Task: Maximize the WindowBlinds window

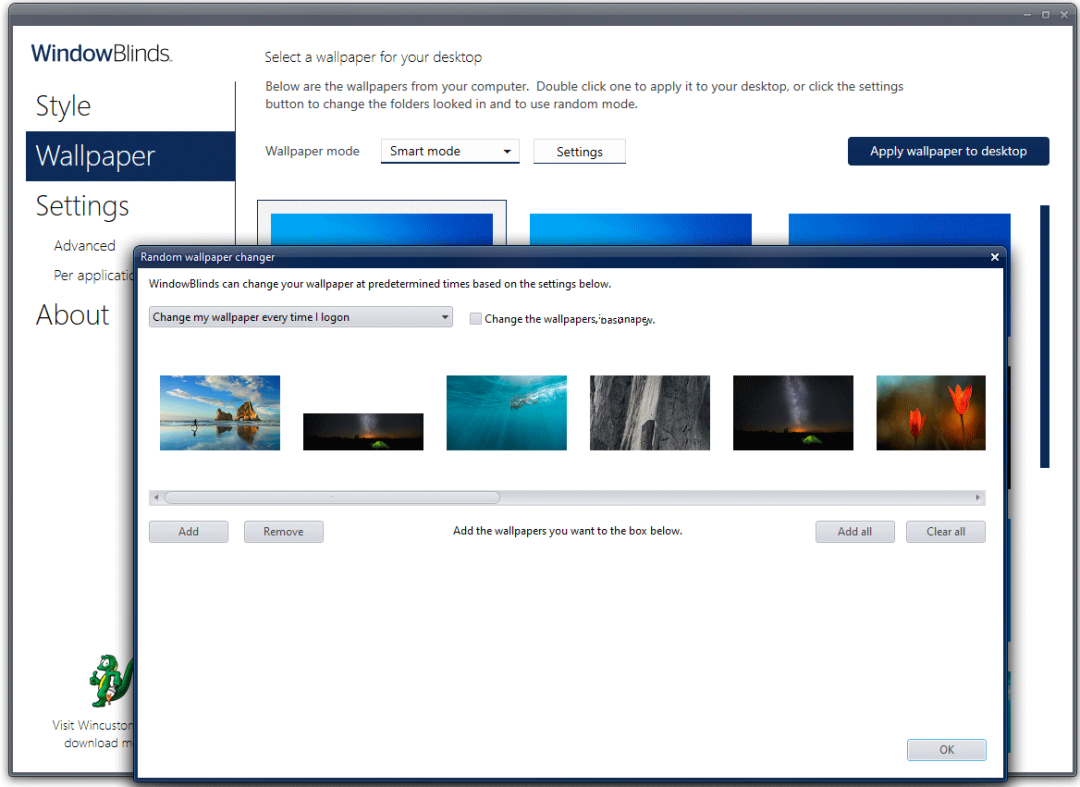Action: point(1045,14)
